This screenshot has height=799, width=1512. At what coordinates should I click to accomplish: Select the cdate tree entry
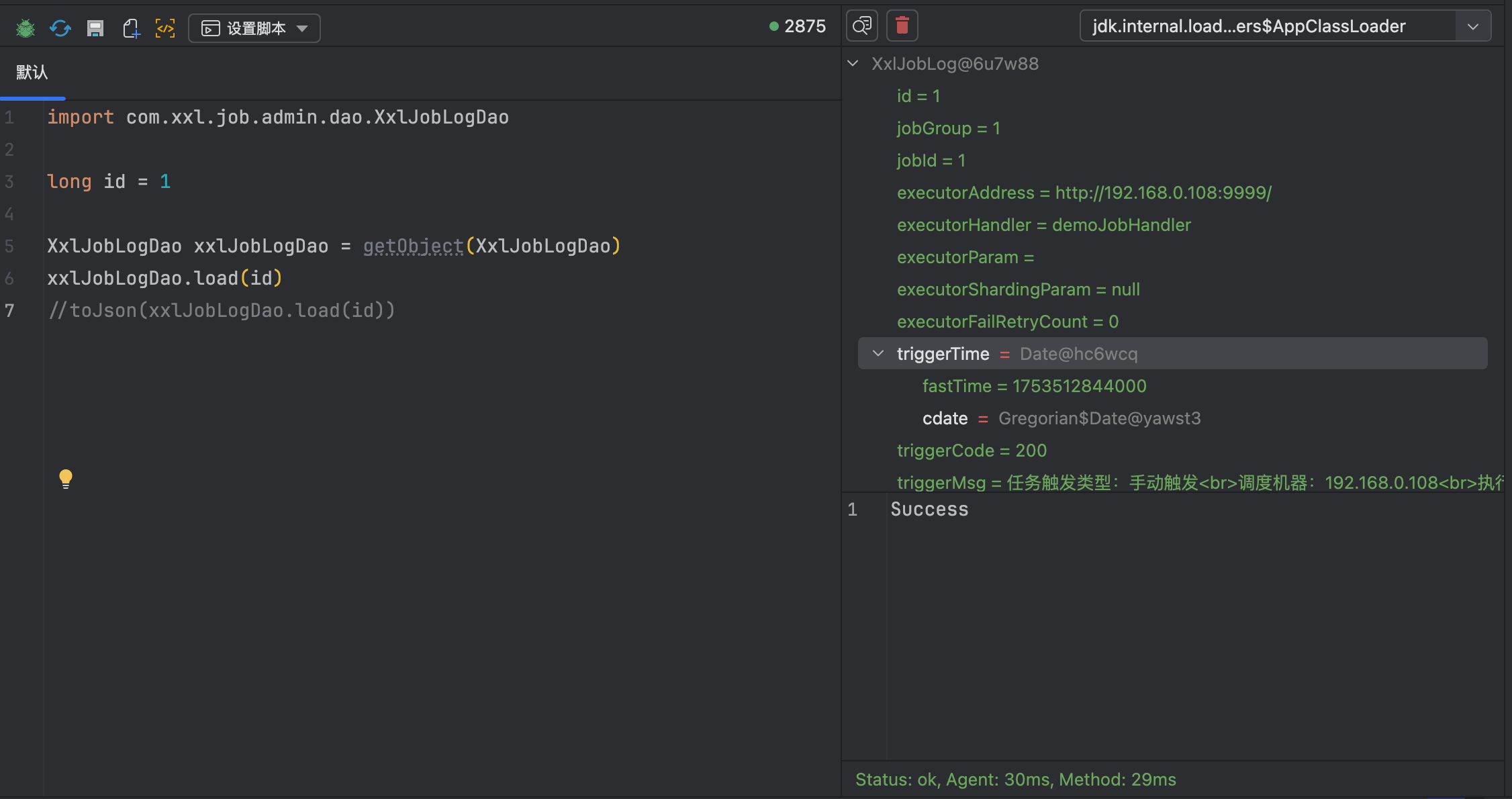[x=945, y=418]
